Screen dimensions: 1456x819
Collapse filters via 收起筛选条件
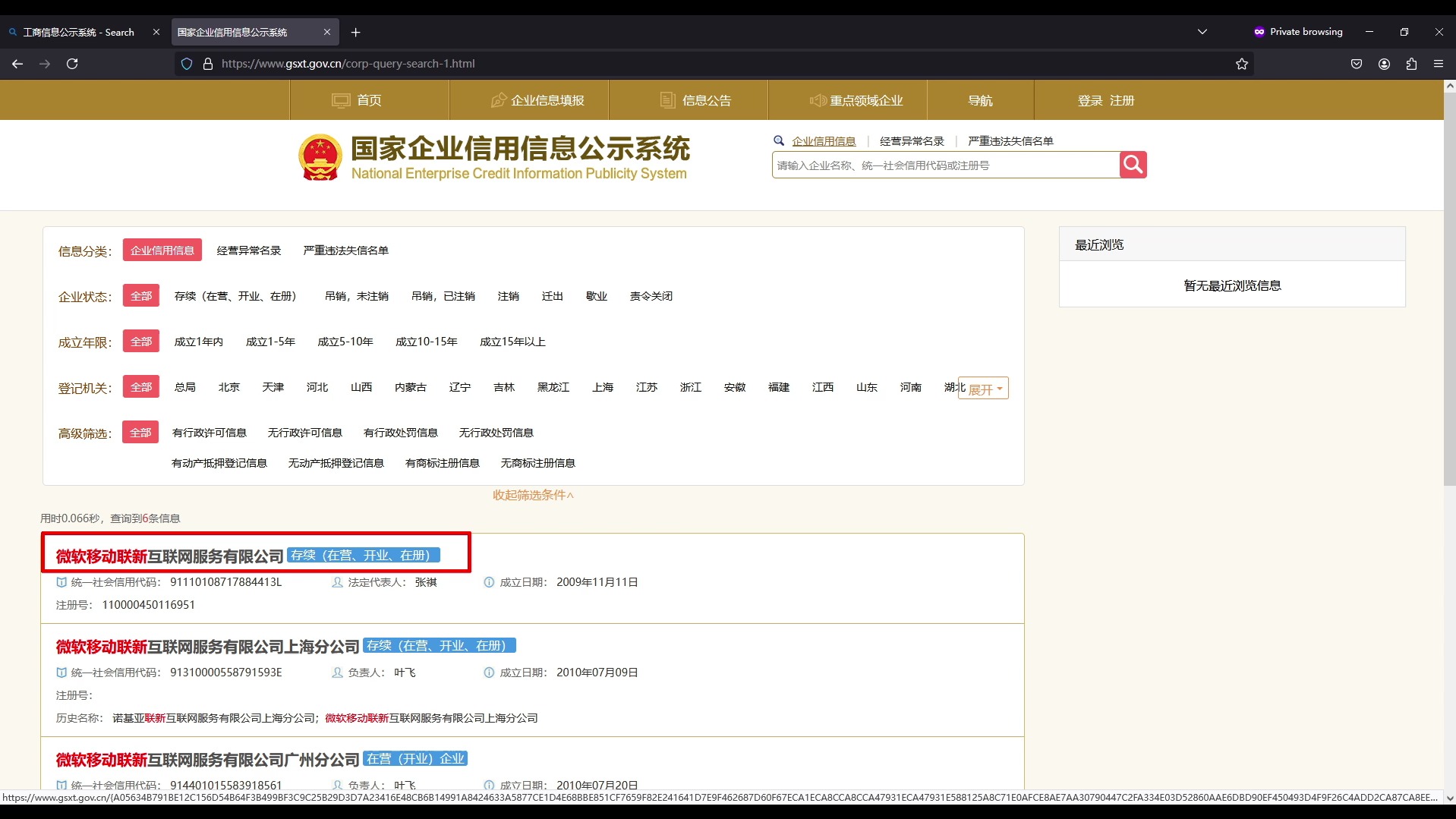coord(534,495)
